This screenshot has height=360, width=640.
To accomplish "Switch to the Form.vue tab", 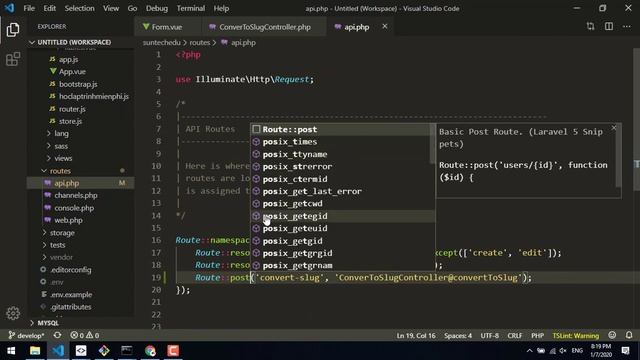I will 167,27.
